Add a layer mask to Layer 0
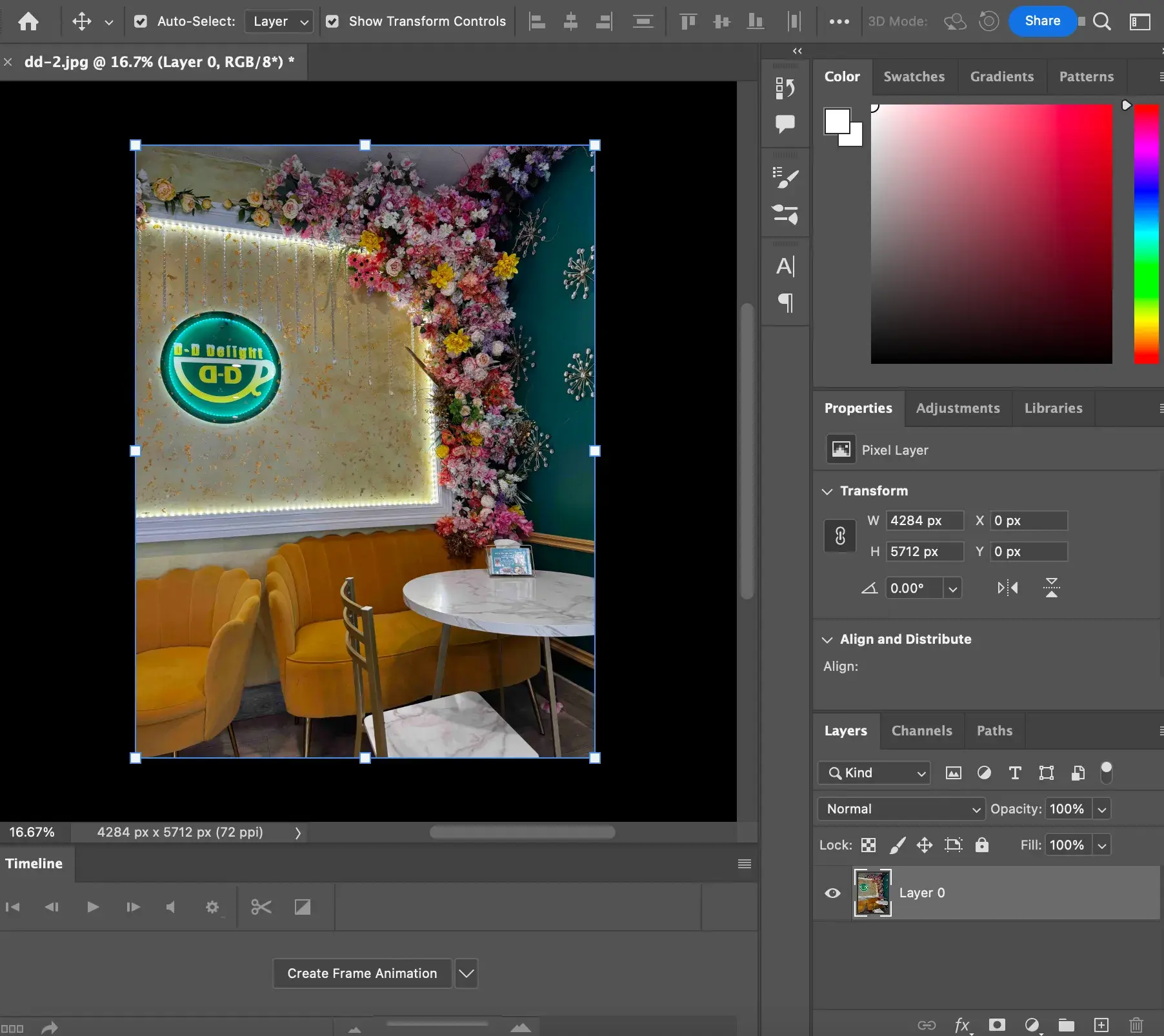The height and width of the screenshot is (1036, 1164). [x=997, y=1025]
